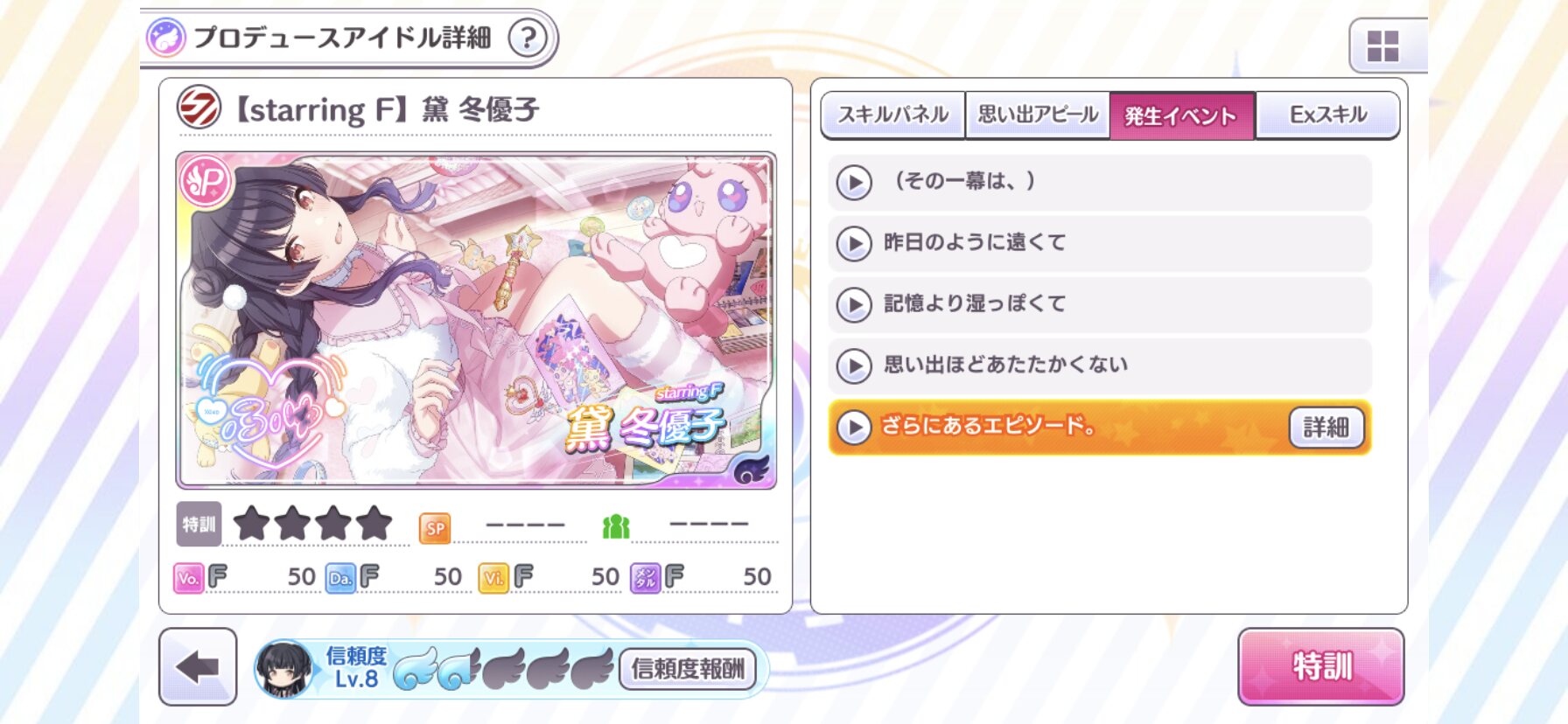
Task: Tap the 黛 冬優子 card illustration
Action: coord(476,320)
